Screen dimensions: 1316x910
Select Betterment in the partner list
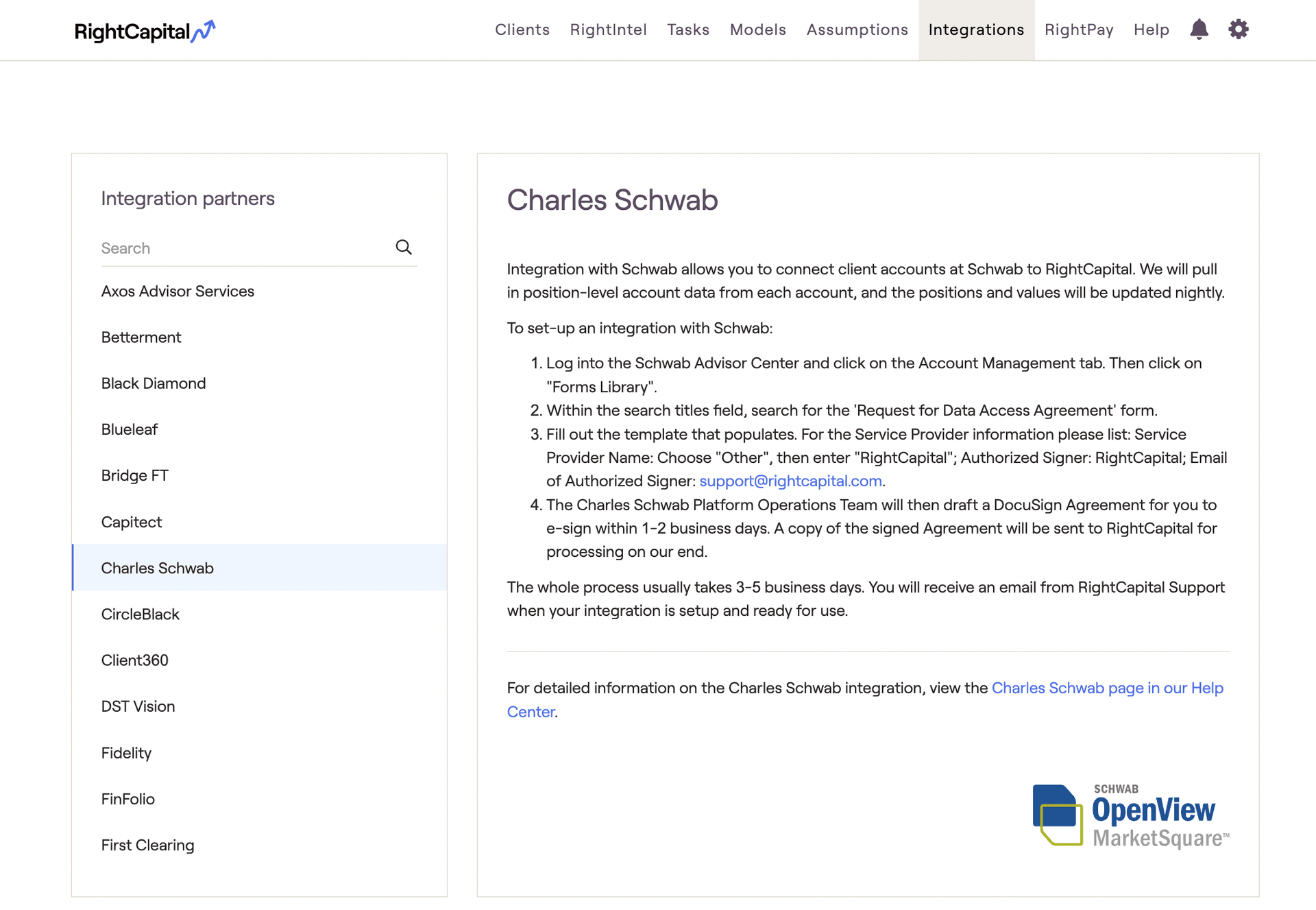click(x=259, y=337)
